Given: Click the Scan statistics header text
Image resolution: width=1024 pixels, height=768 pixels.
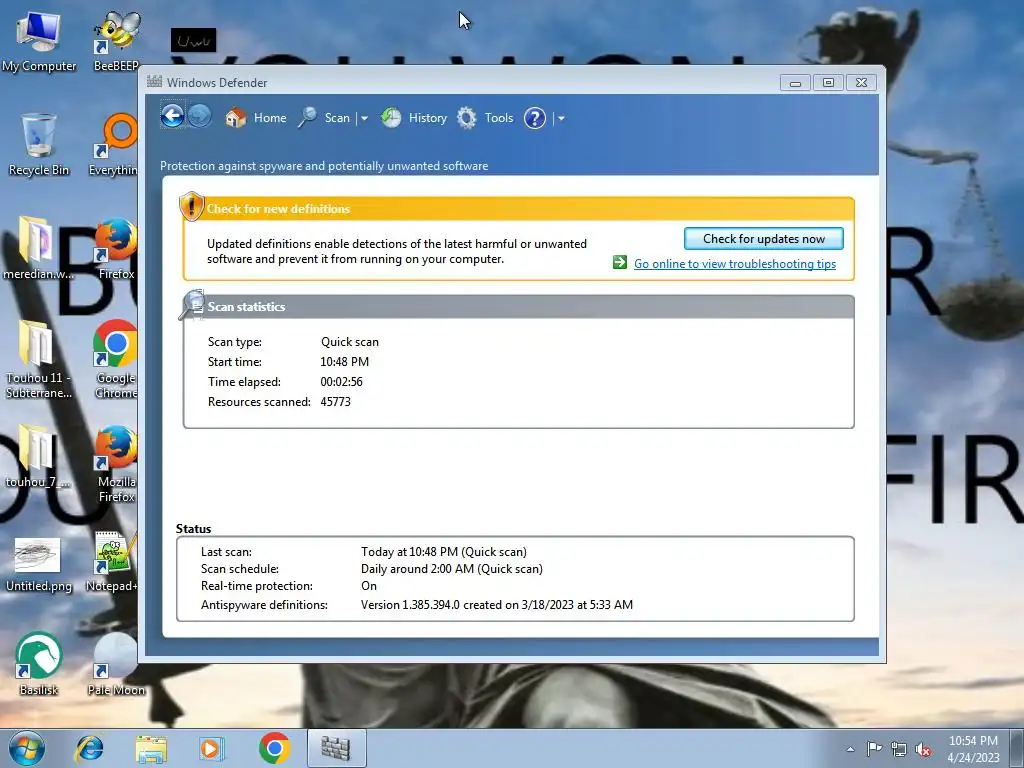Looking at the screenshot, I should pos(246,307).
